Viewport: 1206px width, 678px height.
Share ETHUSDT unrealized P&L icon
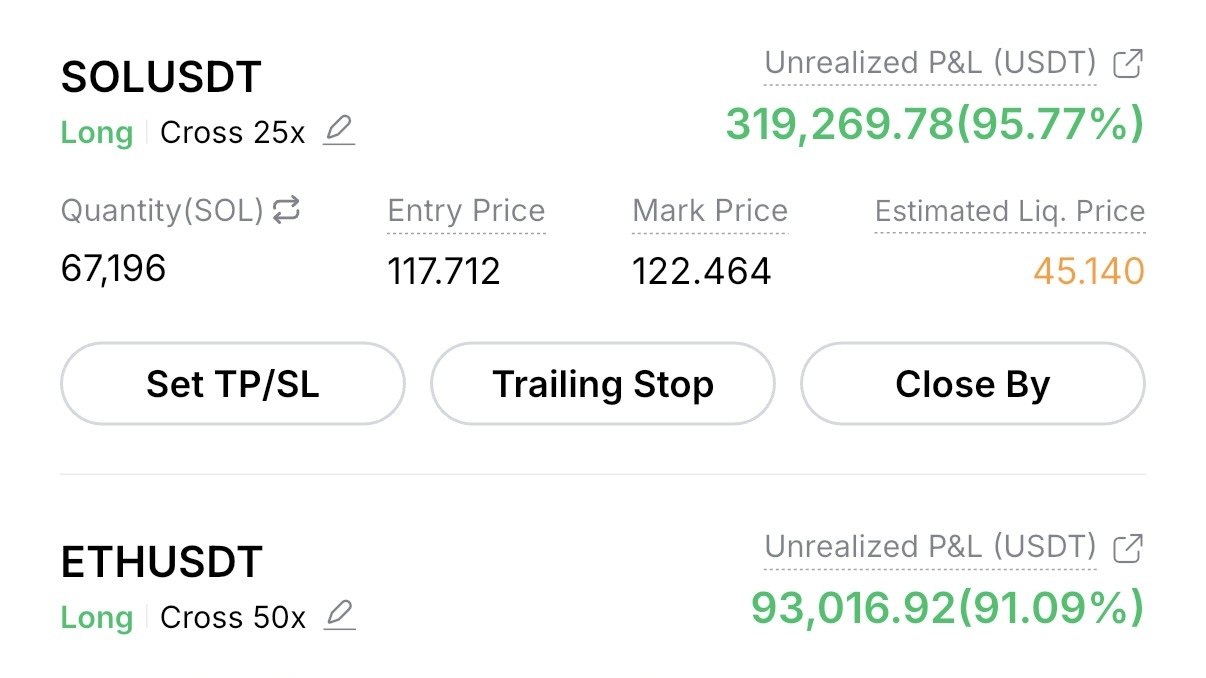point(1128,548)
